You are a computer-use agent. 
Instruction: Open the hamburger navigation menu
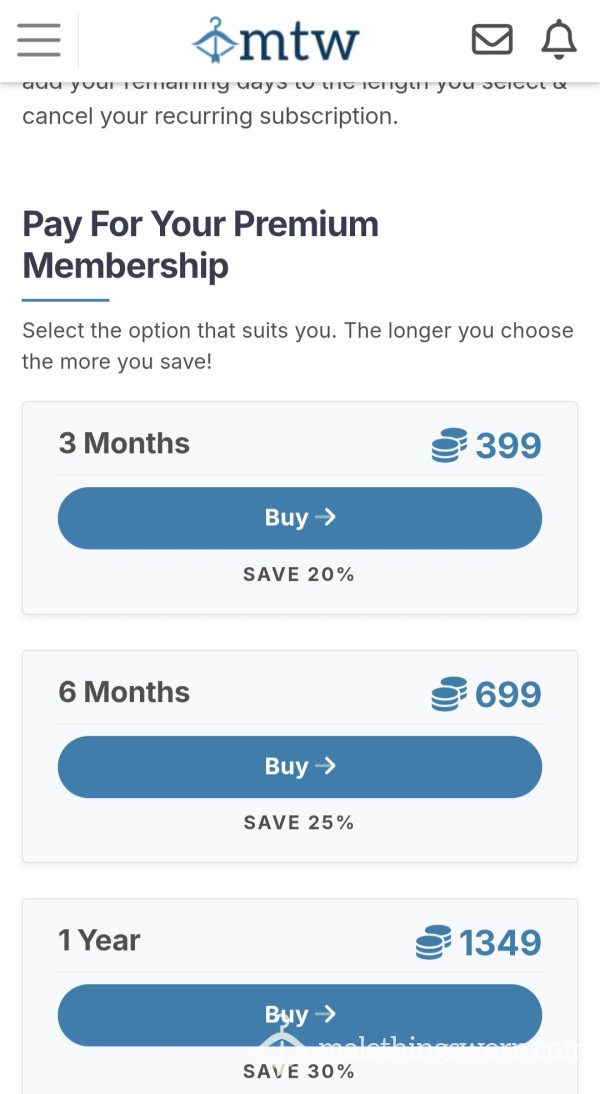point(38,40)
